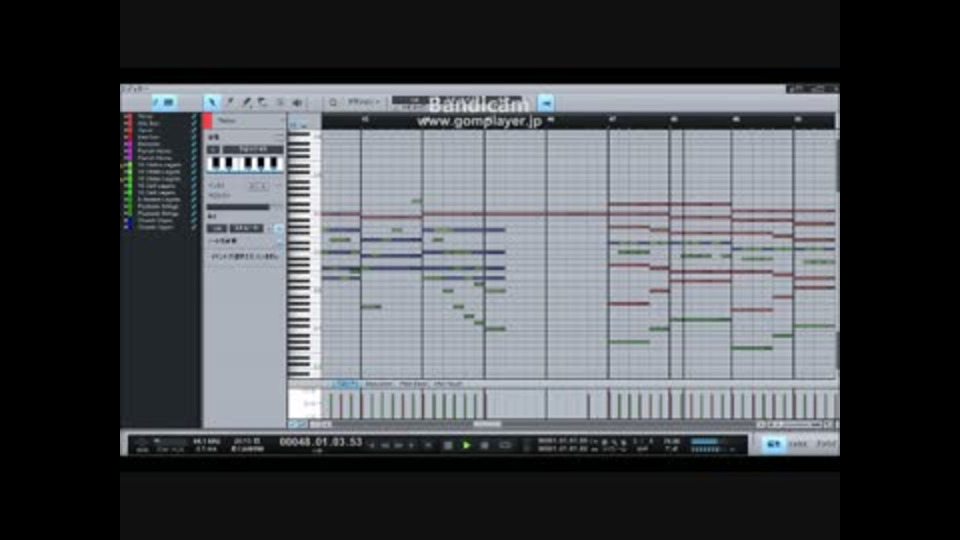960x540 pixels.
Task: Select the Mute tool
Action: [x=280, y=102]
